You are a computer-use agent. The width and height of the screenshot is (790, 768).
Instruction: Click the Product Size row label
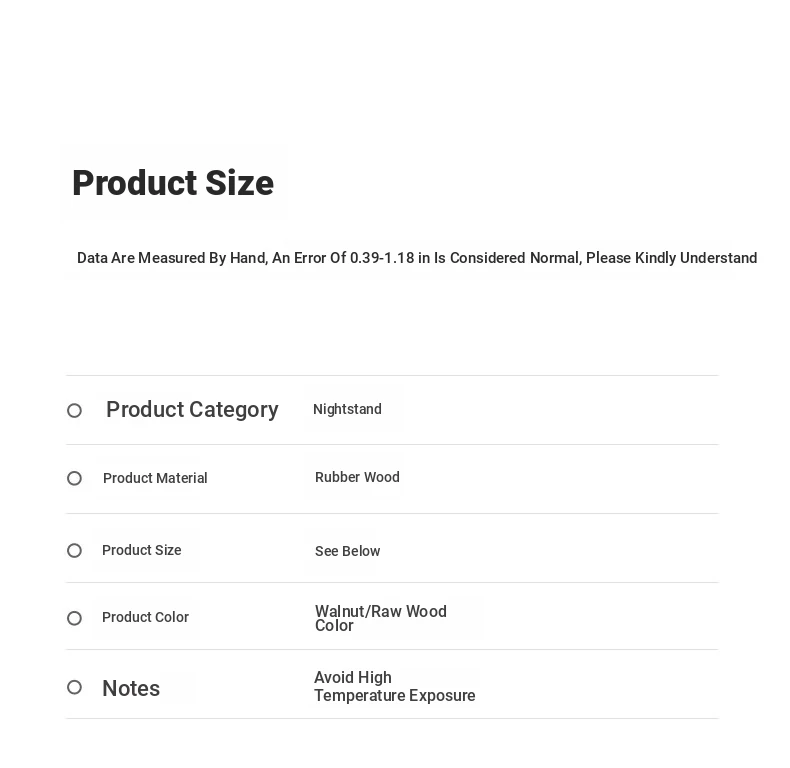click(x=142, y=550)
